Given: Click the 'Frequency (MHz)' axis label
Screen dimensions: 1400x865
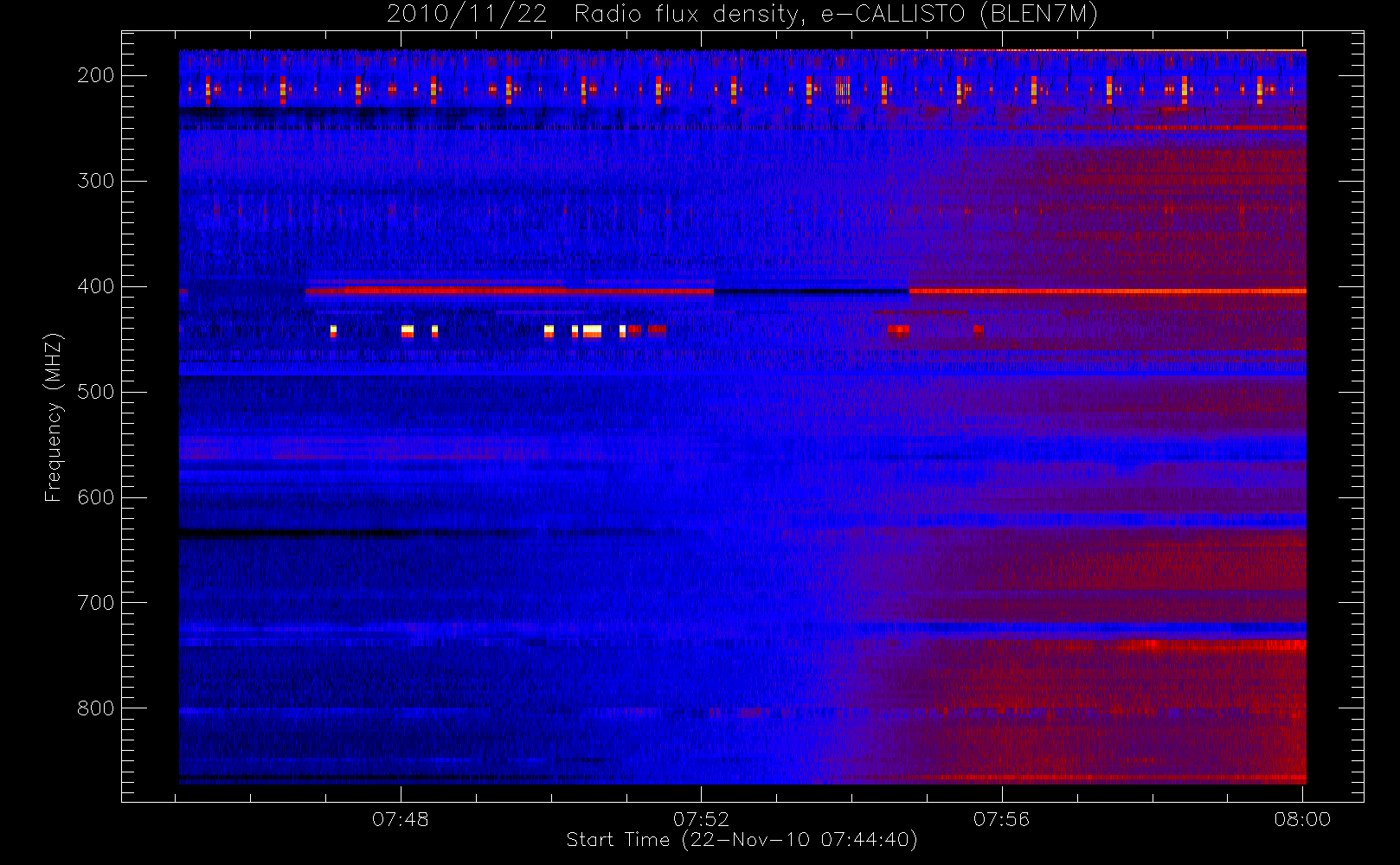Looking at the screenshot, I should point(54,417).
